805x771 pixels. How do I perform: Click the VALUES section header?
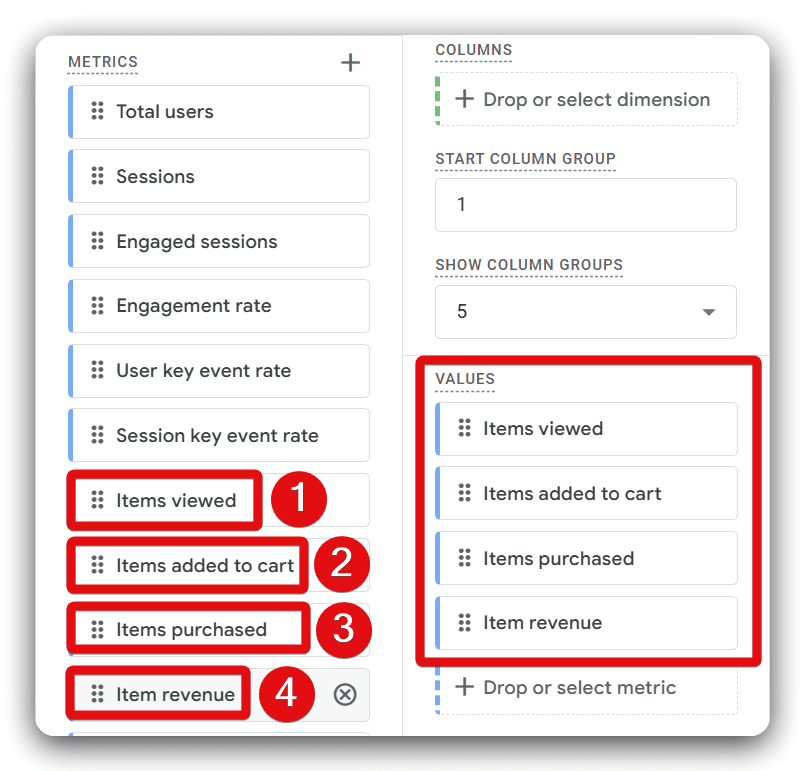point(463,379)
